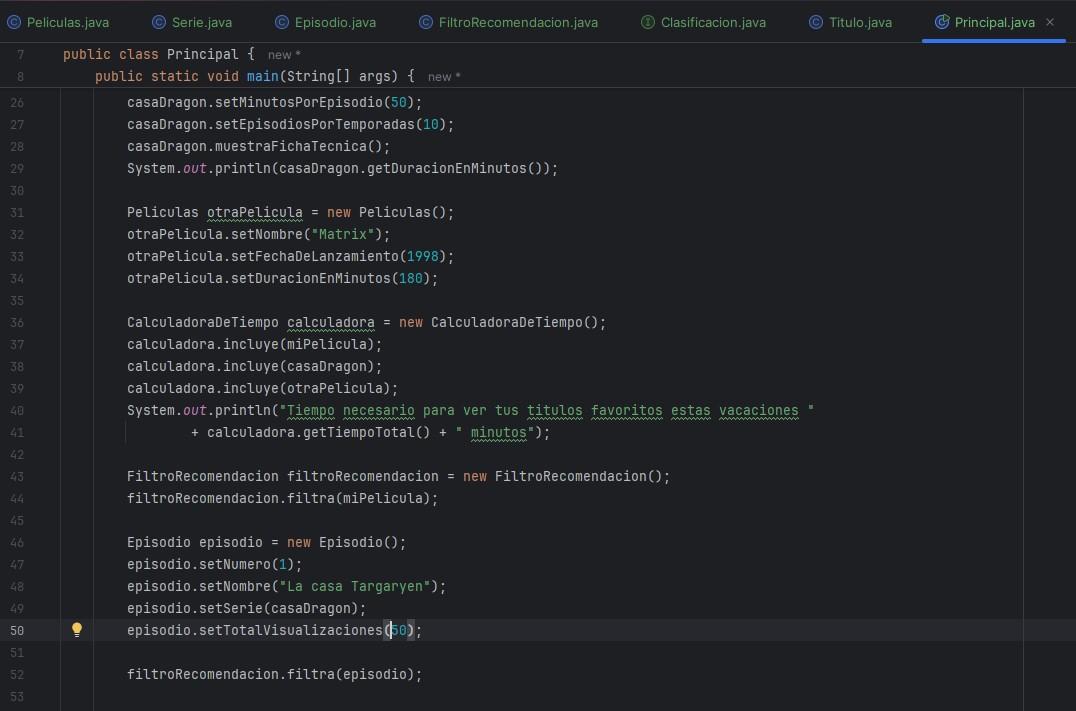The image size is (1076, 711).
Task: Click the class icon on Episodio.java tab
Action: click(x=281, y=22)
